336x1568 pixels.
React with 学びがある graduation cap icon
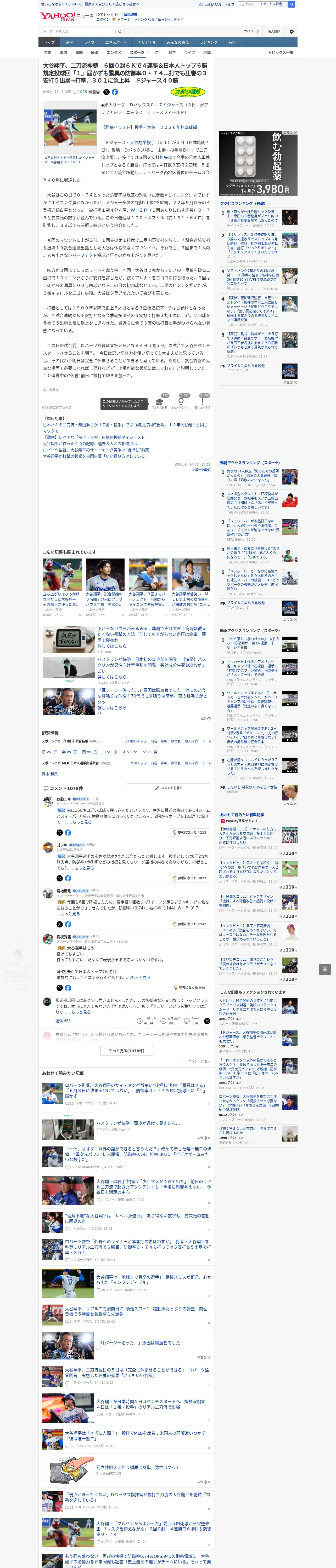pos(160,402)
